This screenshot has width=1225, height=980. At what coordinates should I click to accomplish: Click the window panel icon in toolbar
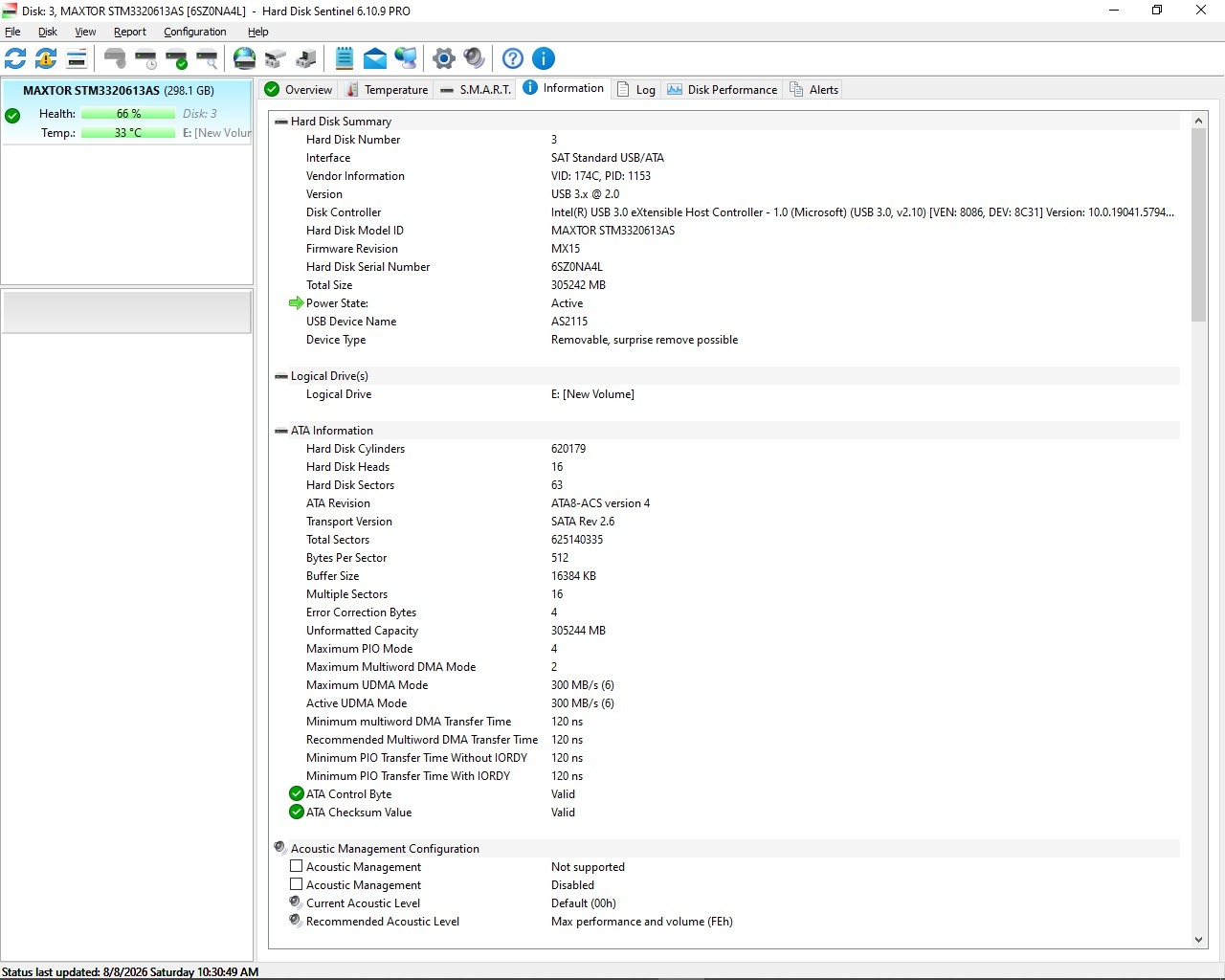(77, 58)
